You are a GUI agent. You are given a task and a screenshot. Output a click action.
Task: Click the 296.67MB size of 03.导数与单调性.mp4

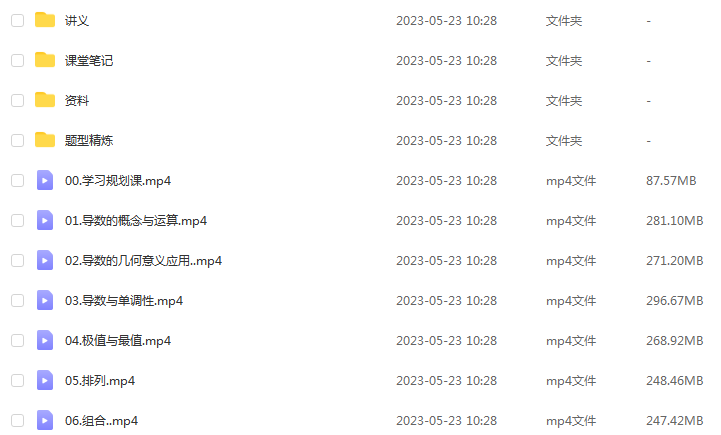coord(675,301)
